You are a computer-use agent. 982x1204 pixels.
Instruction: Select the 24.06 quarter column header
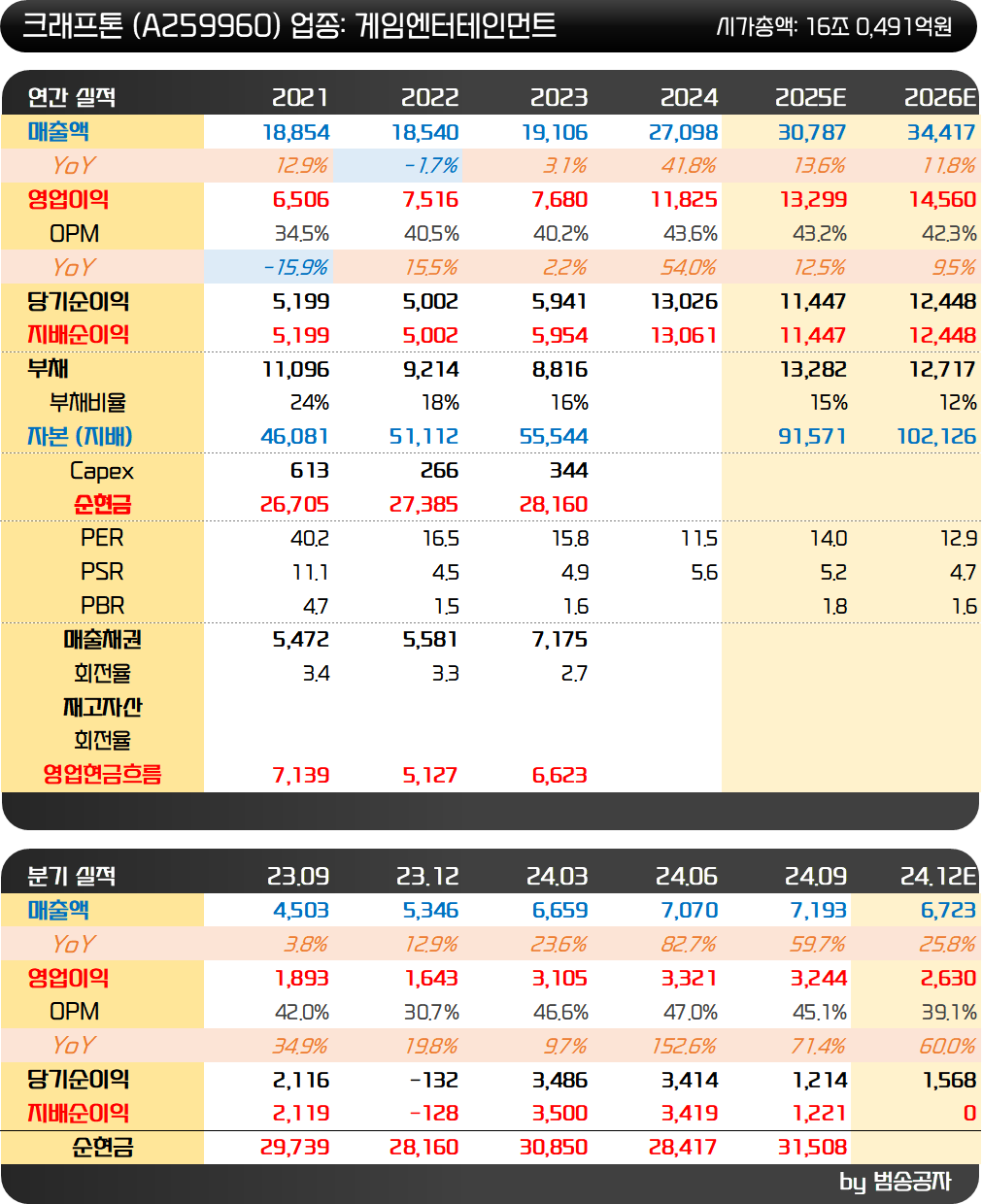686,876
